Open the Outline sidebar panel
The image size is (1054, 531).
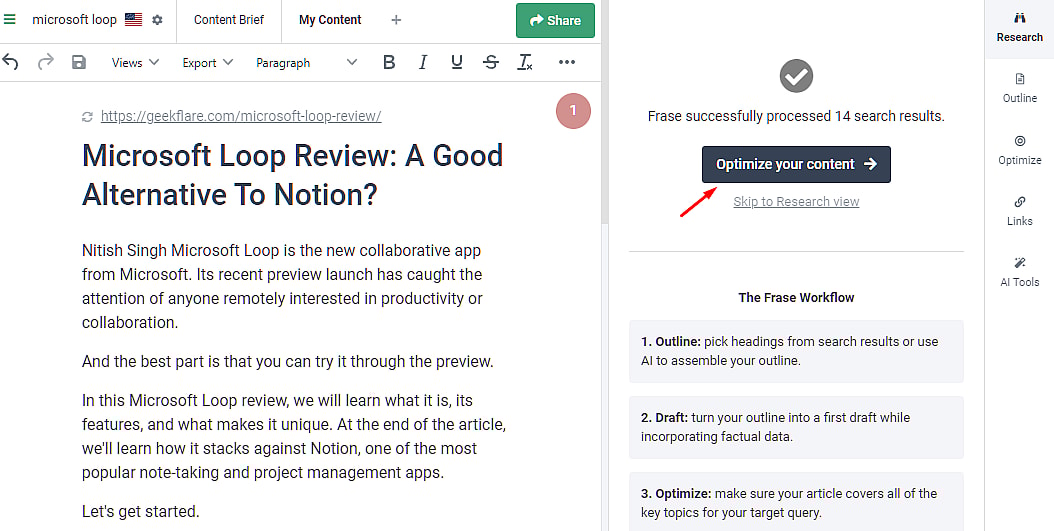(x=1020, y=88)
